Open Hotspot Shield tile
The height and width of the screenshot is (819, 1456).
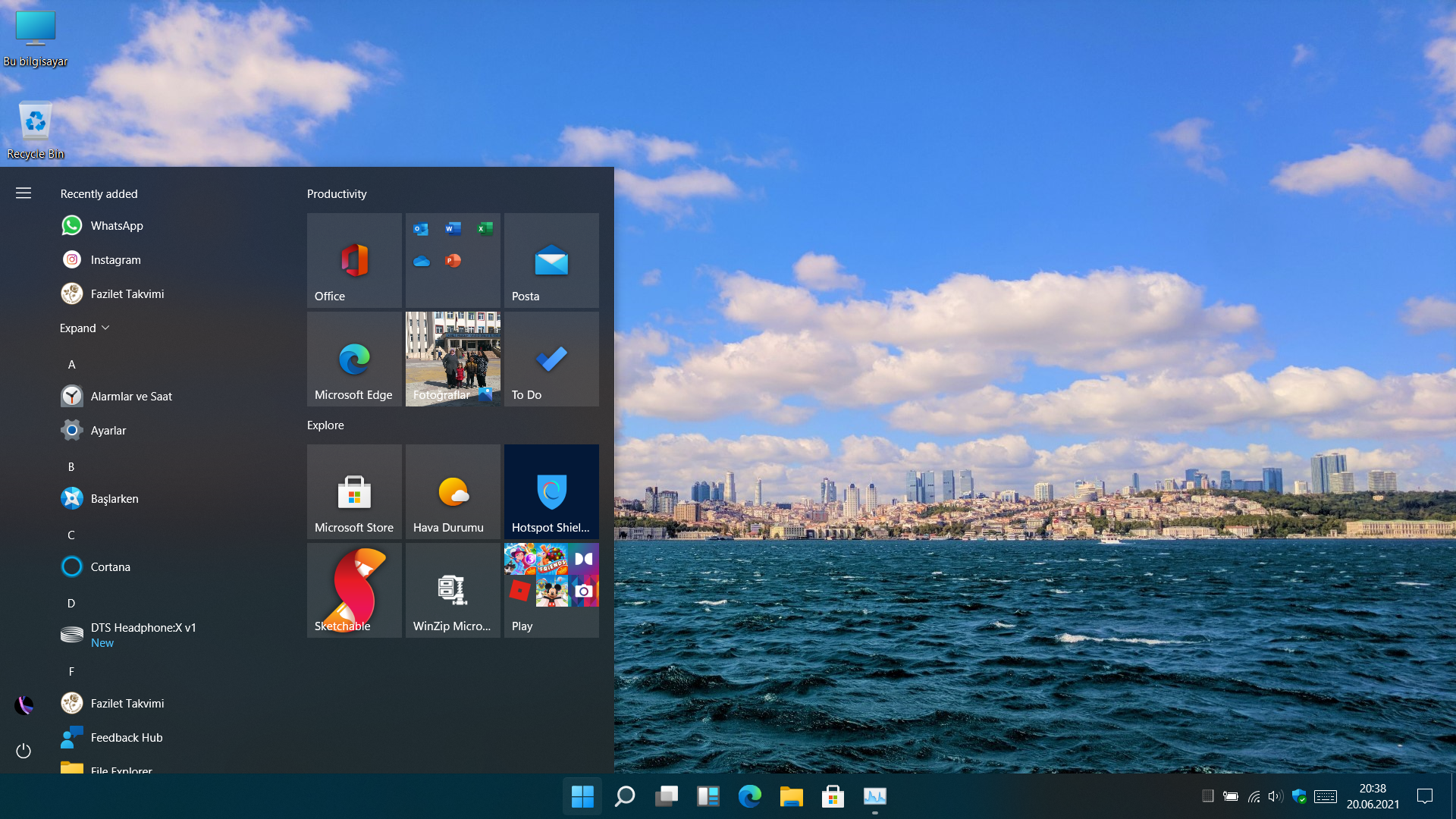click(x=551, y=491)
